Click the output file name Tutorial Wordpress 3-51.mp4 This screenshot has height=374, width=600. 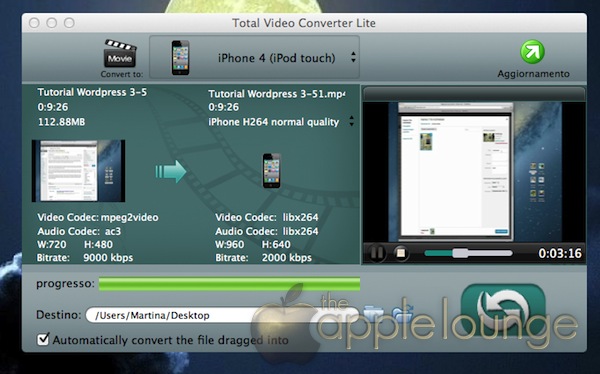point(276,94)
